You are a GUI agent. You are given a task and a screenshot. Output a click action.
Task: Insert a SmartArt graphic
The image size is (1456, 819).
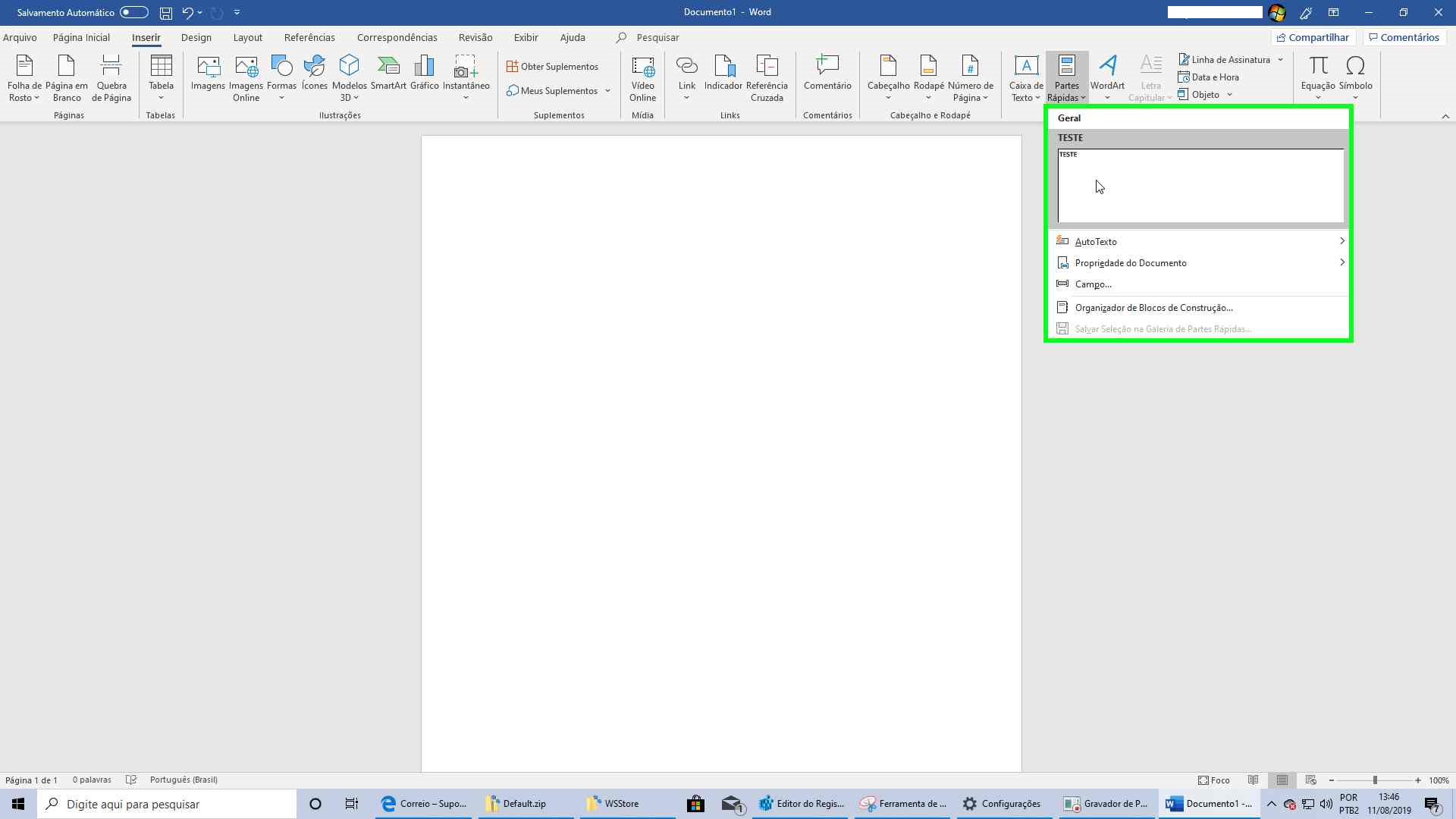388,74
